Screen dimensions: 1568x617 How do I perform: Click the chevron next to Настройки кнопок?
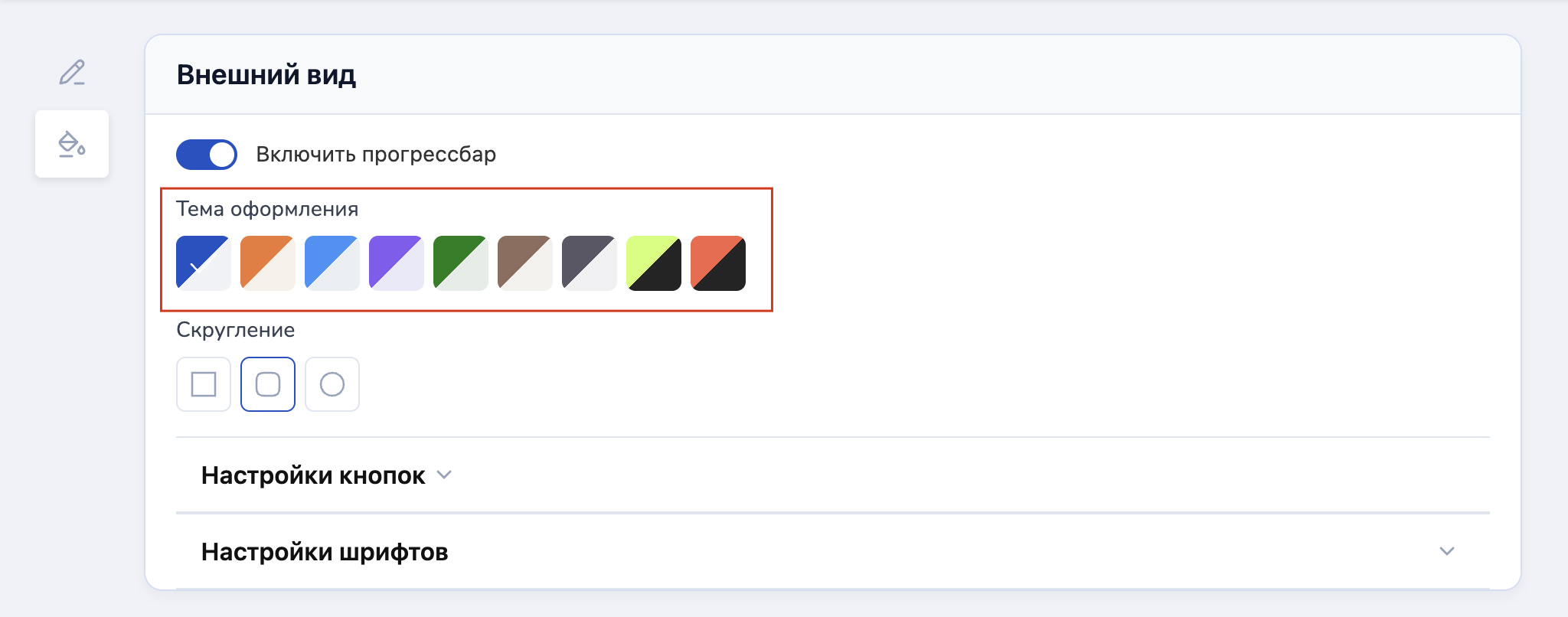click(x=444, y=475)
